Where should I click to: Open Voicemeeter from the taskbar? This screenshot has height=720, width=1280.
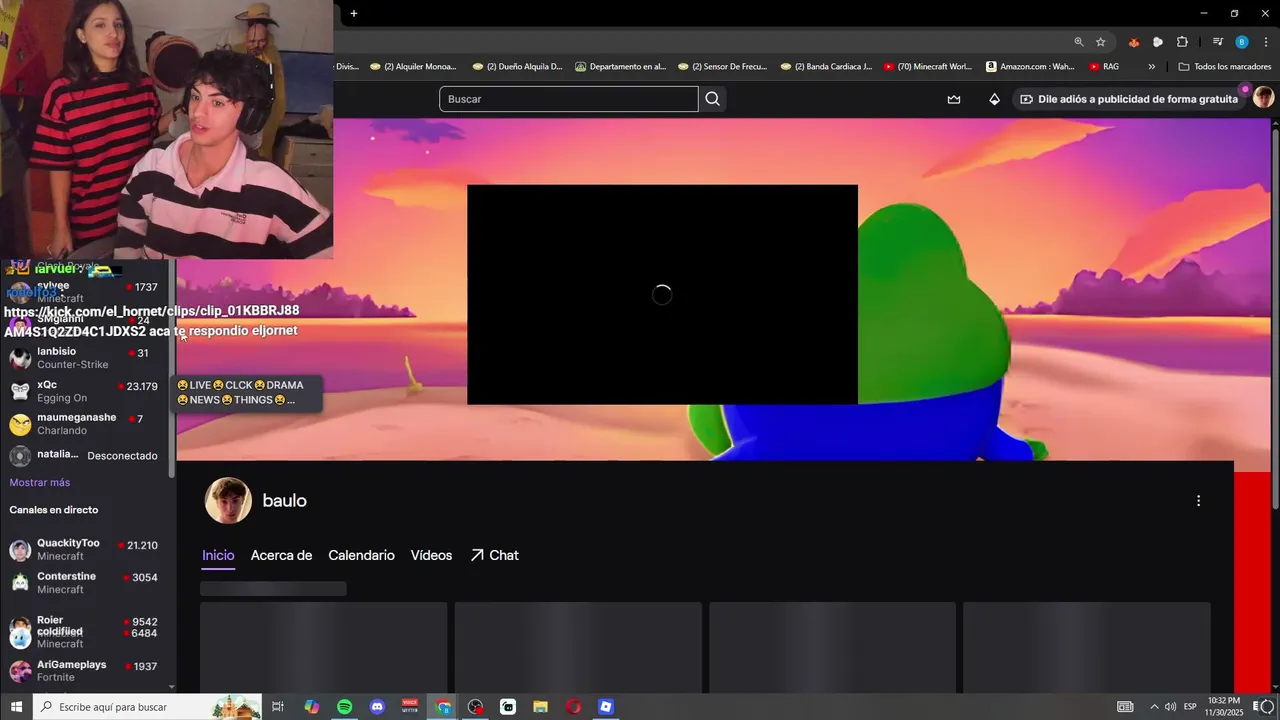(410, 707)
